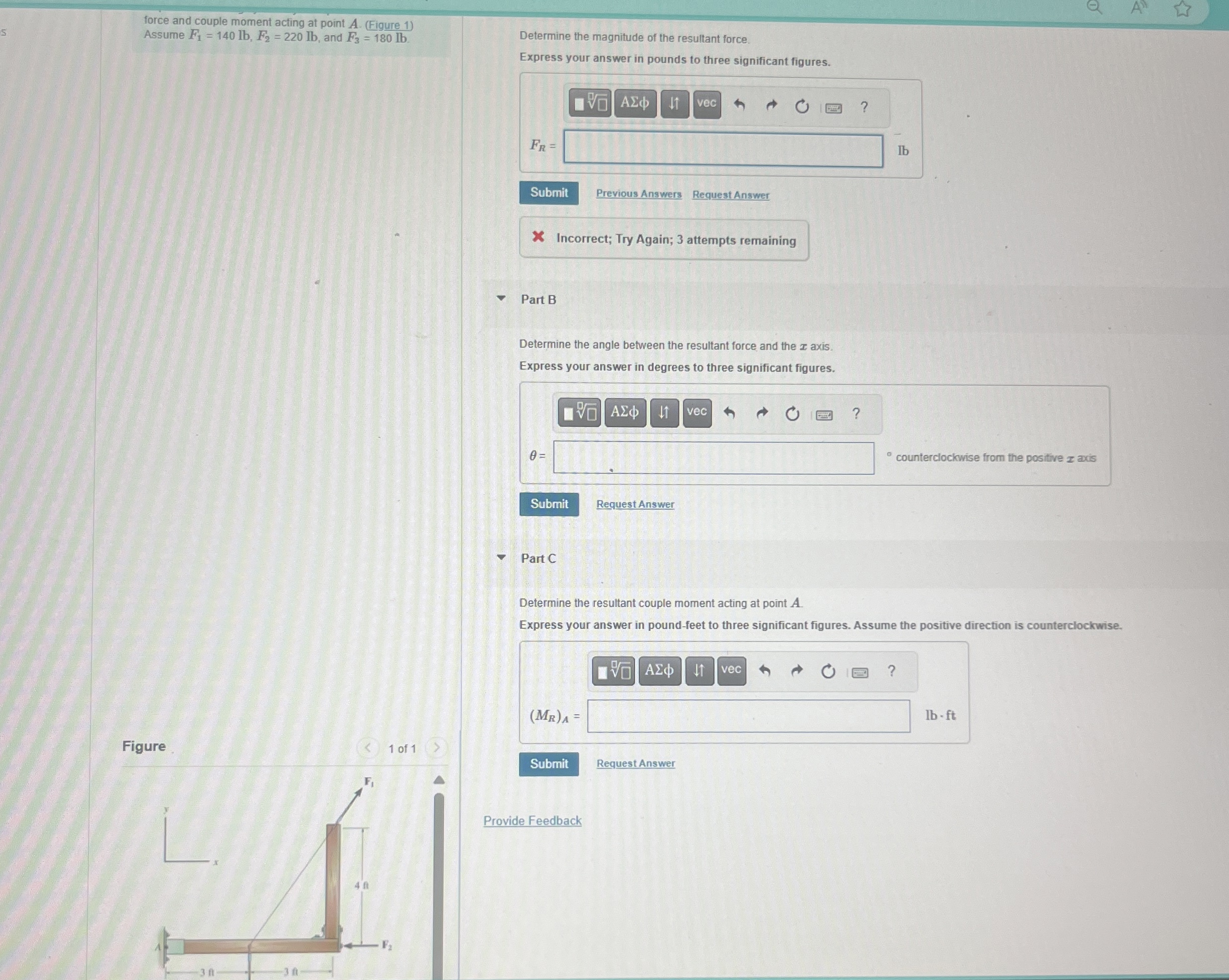This screenshot has height=980, width=1229.
Task: Click Request Answer for Part C
Action: point(635,763)
